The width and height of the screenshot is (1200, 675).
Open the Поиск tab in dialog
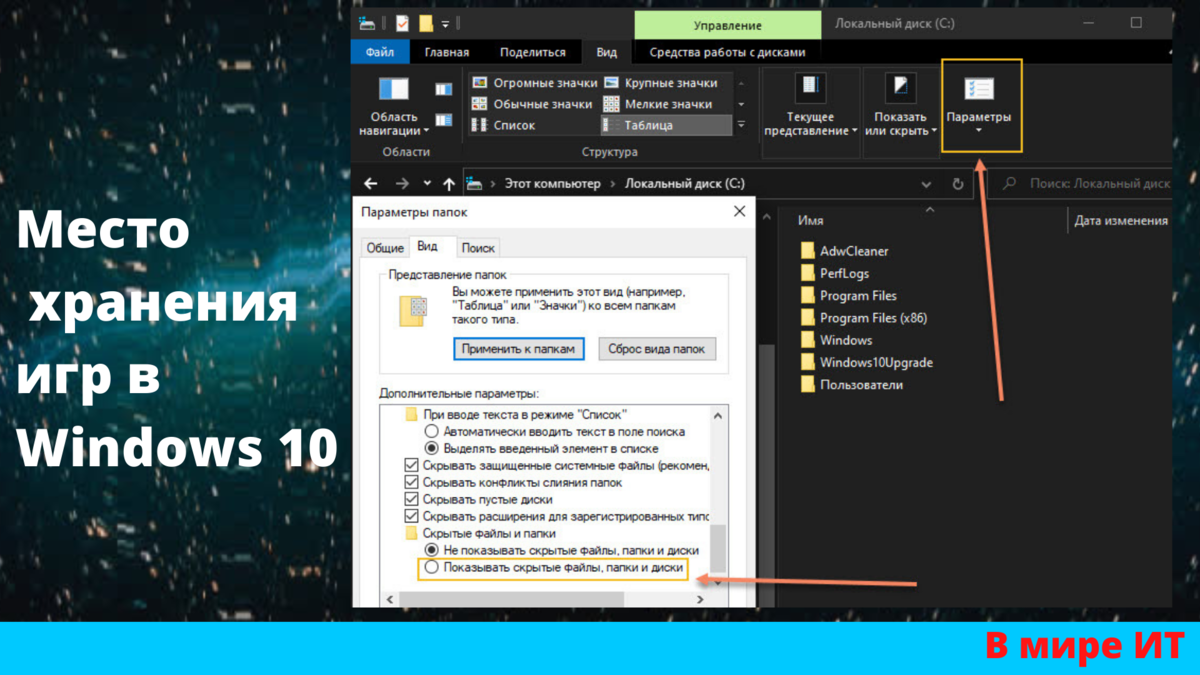click(x=479, y=248)
